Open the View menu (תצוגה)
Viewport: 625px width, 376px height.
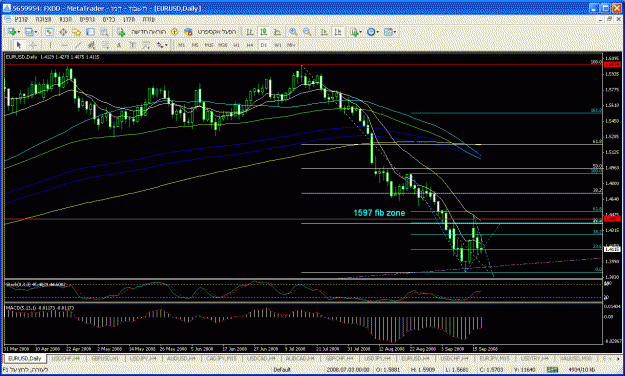(43, 19)
